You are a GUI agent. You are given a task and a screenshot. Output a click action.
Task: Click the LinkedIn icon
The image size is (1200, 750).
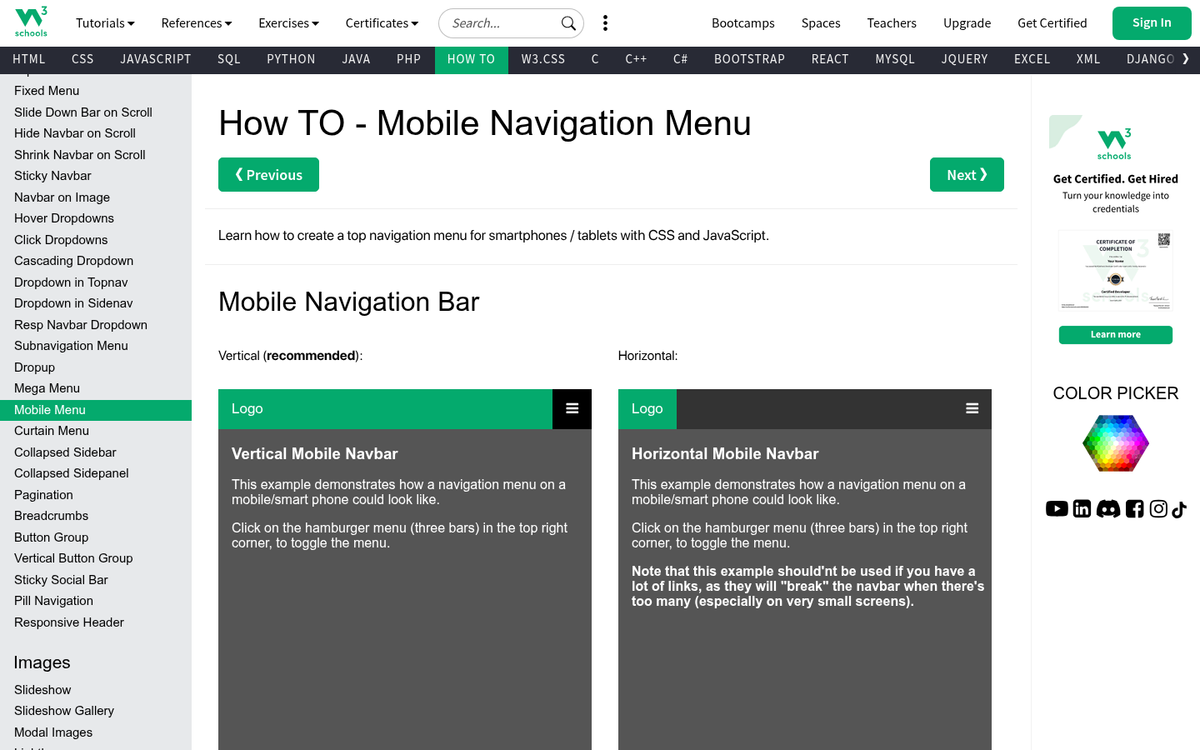[1081, 509]
